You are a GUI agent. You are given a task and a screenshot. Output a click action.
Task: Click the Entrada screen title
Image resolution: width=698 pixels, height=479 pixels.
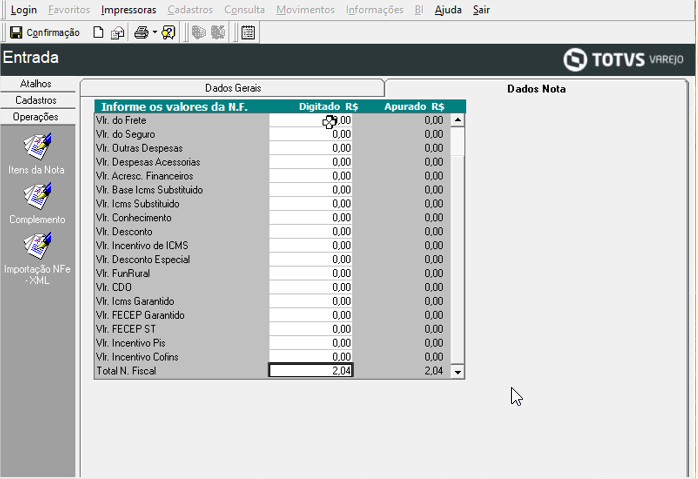31,57
